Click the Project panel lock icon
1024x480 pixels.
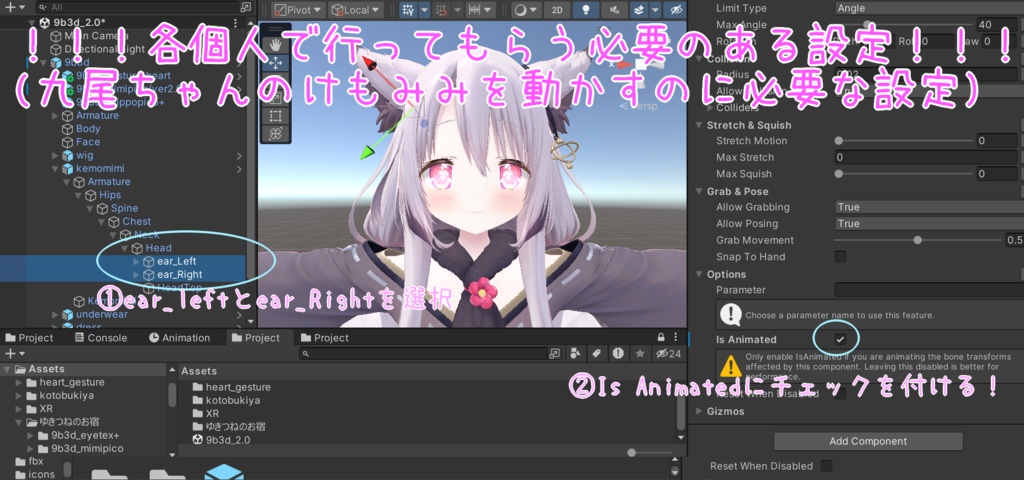pos(662,338)
